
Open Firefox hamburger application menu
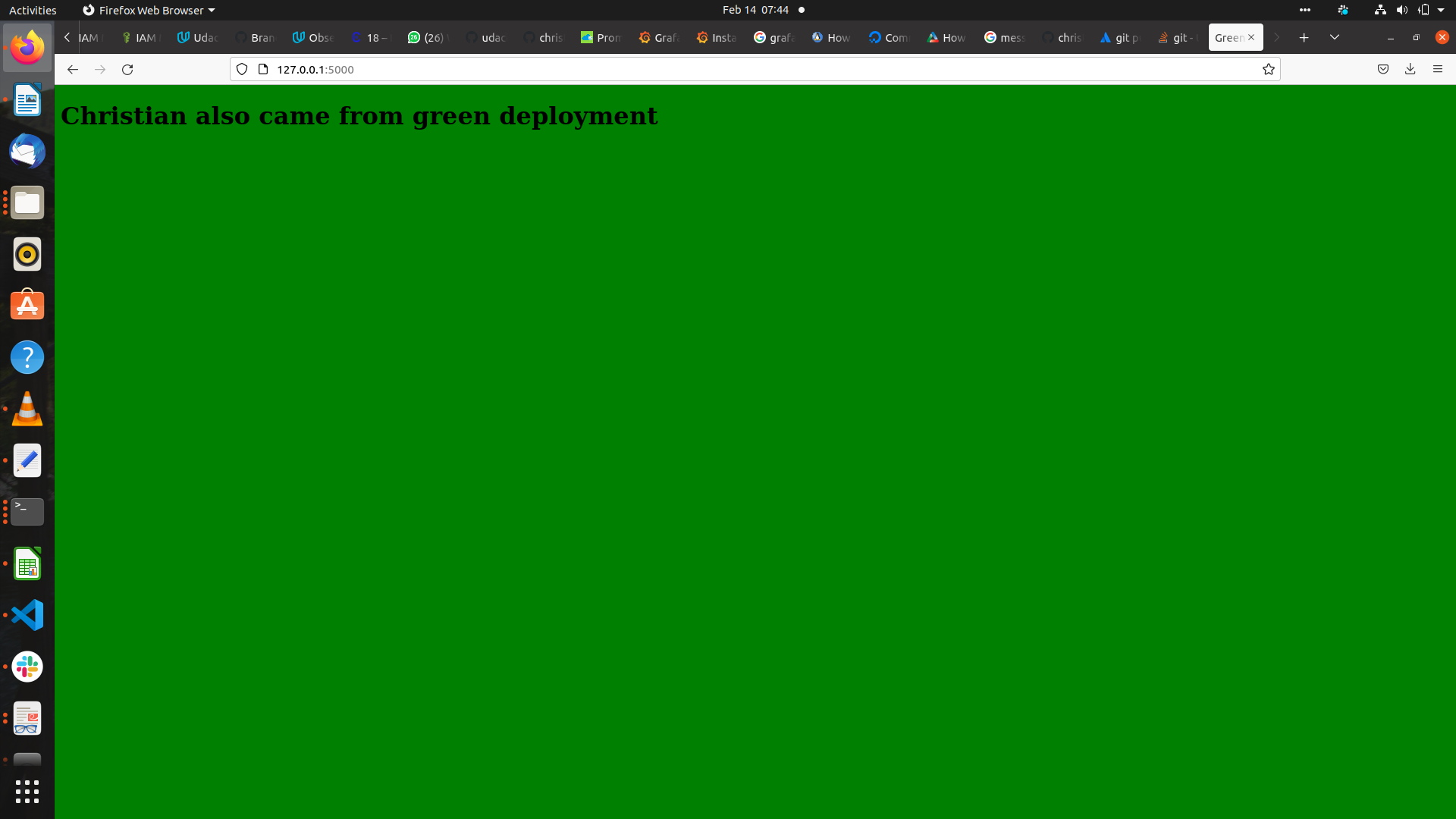[x=1438, y=70]
